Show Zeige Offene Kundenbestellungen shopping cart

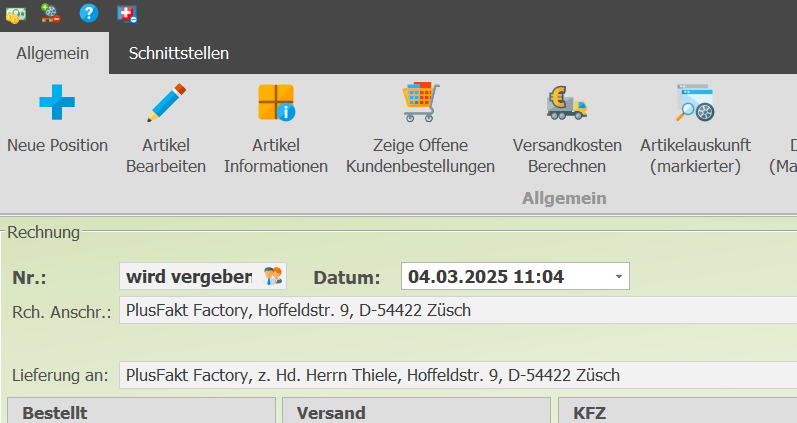tap(420, 102)
